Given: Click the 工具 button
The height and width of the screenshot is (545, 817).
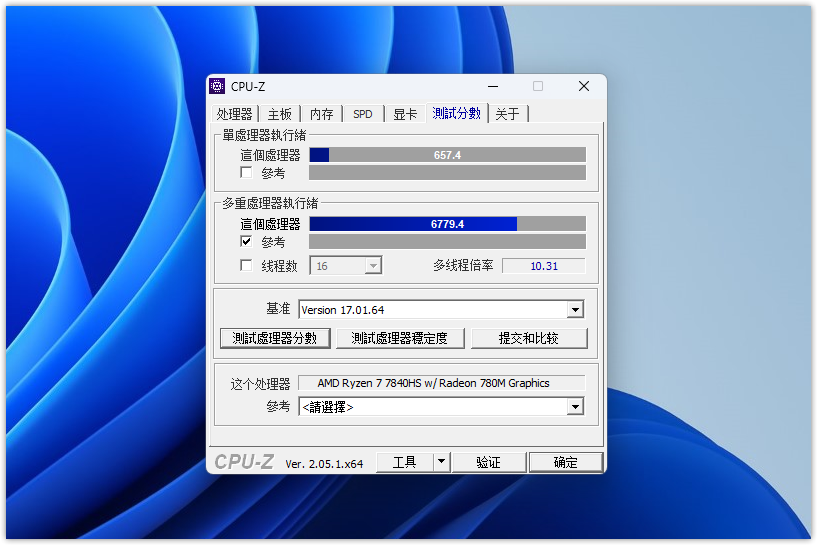Looking at the screenshot, I should pyautogui.click(x=405, y=462).
